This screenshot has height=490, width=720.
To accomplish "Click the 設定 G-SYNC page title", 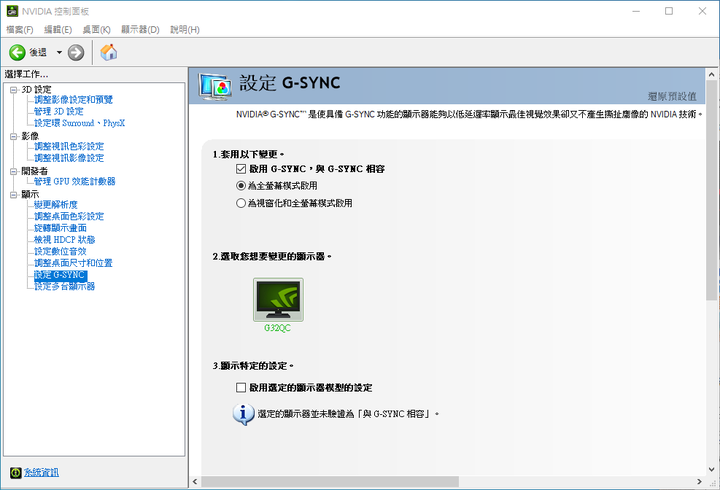I will (290, 83).
